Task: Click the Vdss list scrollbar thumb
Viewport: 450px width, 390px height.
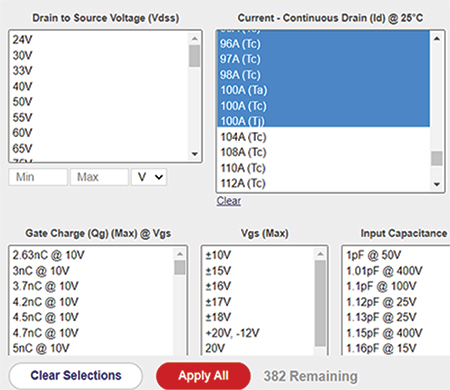Action: pos(194,56)
